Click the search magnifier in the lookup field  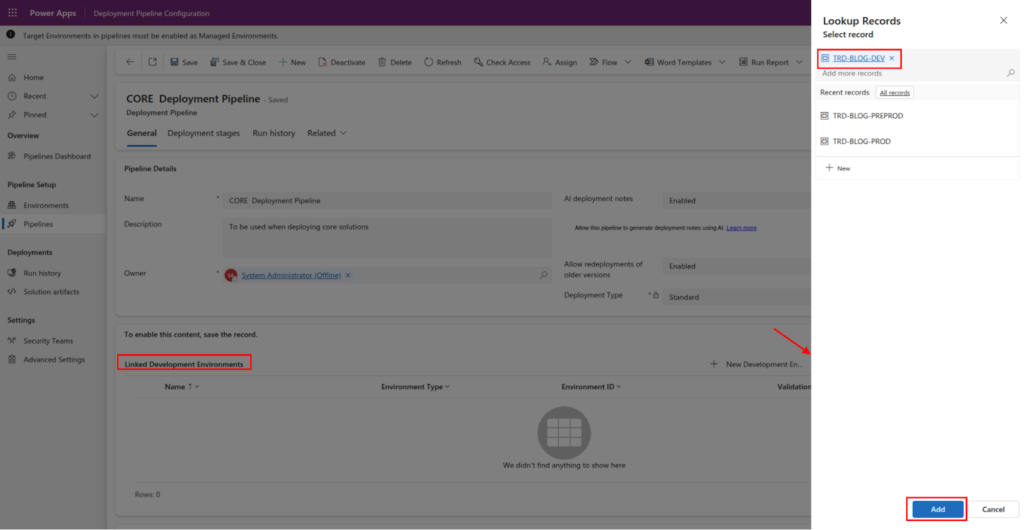click(1010, 73)
